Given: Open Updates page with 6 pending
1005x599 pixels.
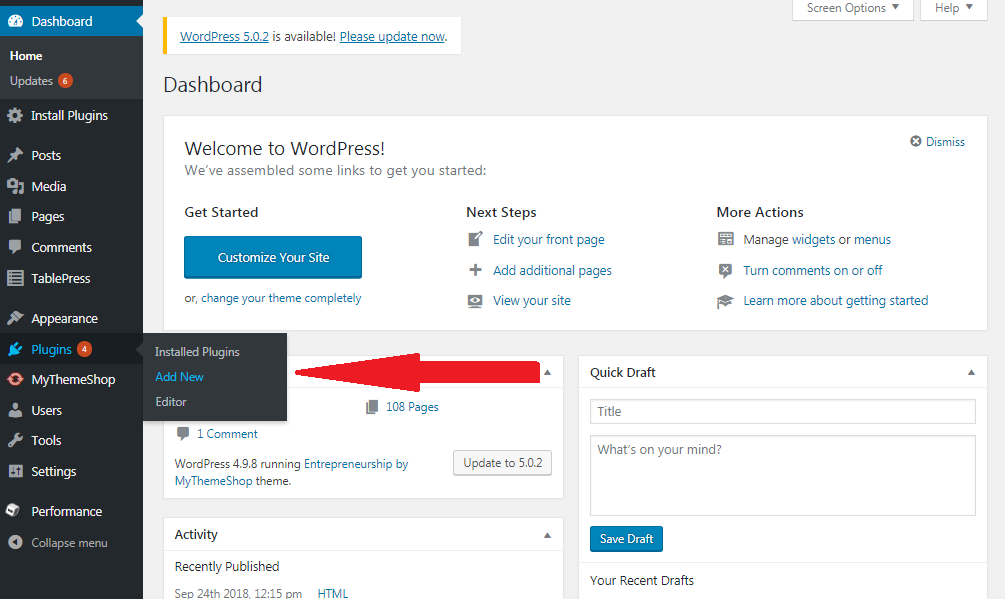Looking at the screenshot, I should [41, 81].
